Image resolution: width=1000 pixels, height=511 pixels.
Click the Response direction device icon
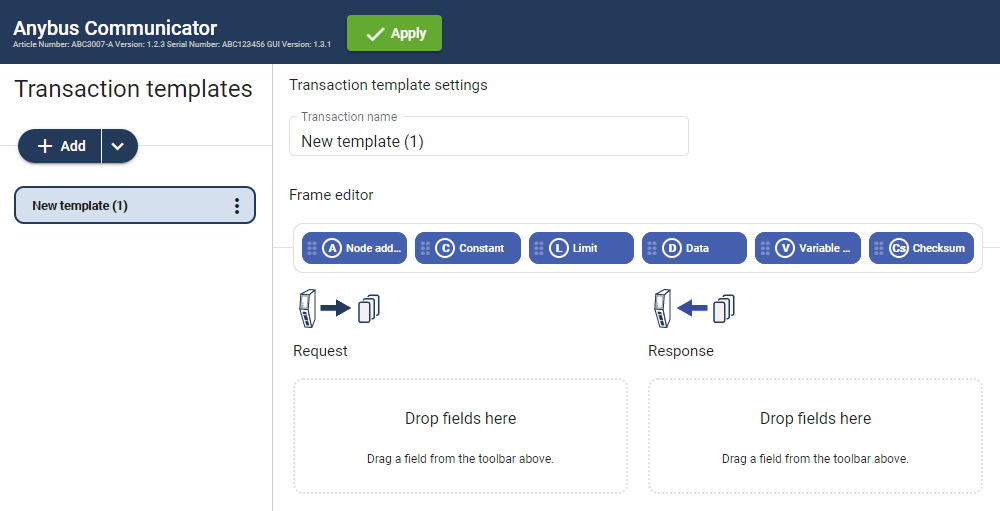[x=694, y=309]
